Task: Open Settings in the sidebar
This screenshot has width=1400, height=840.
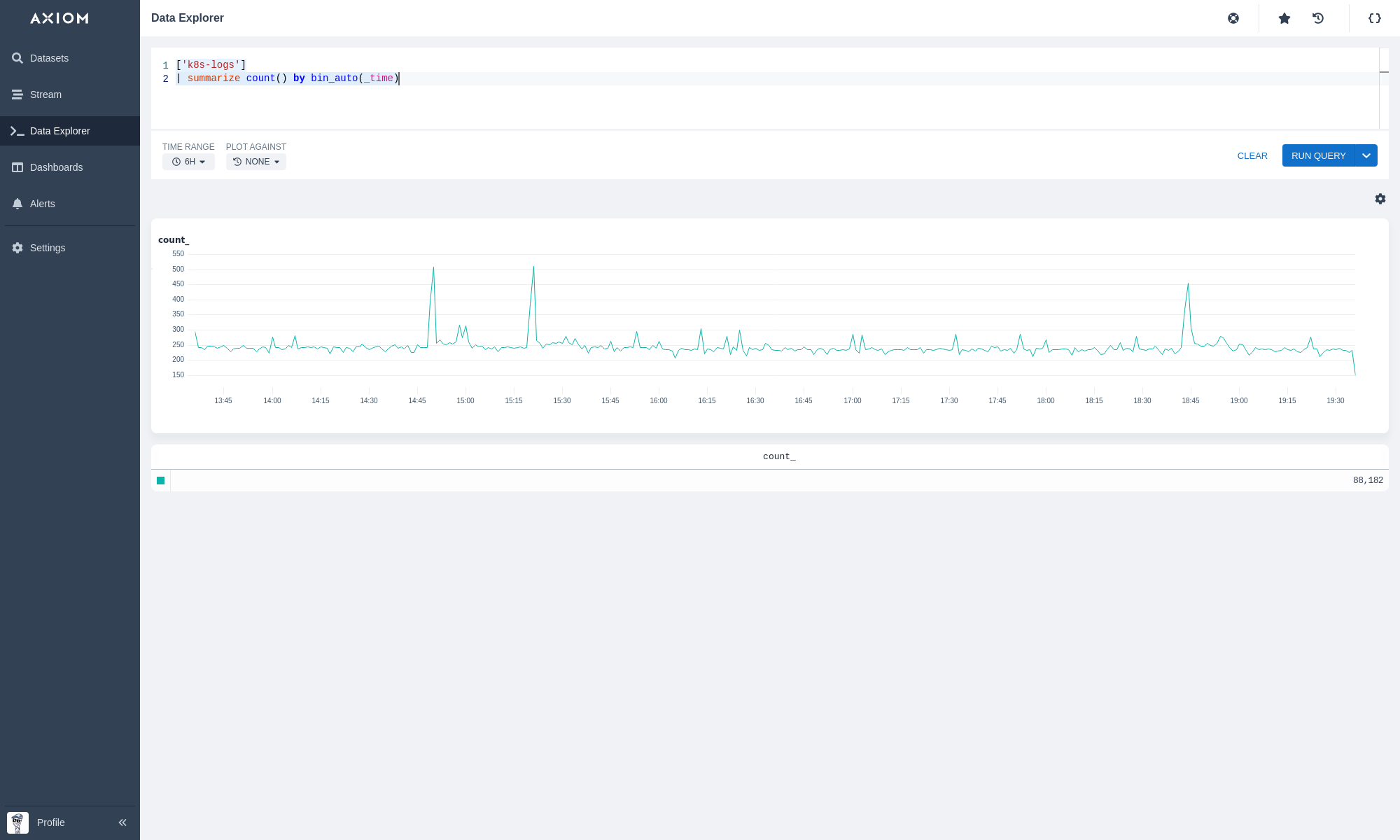Action: pyautogui.click(x=48, y=248)
